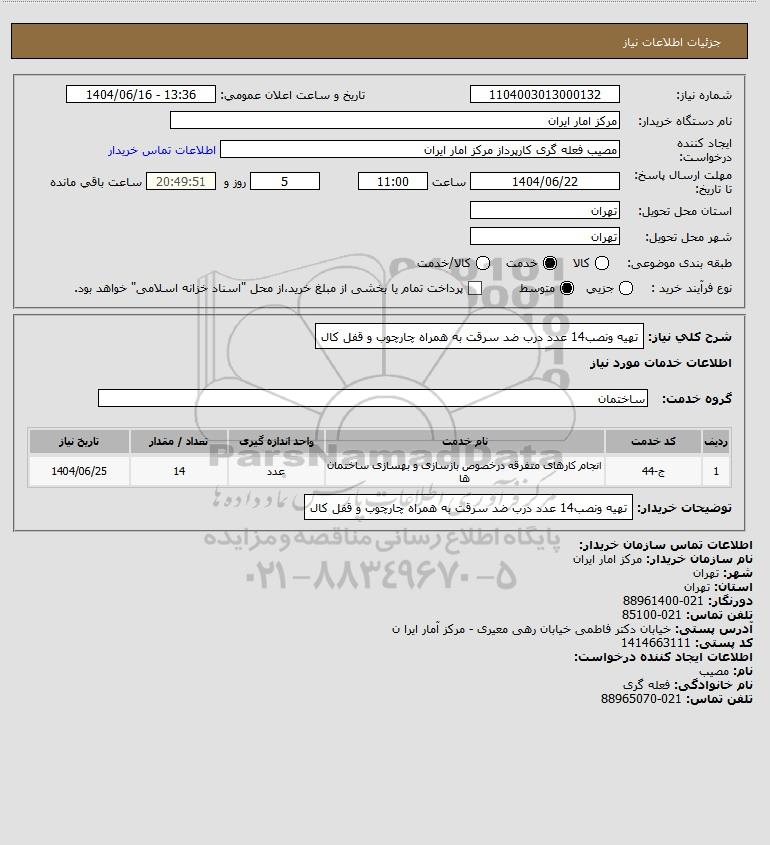Select the کالا/خدمت radio button

(483, 263)
